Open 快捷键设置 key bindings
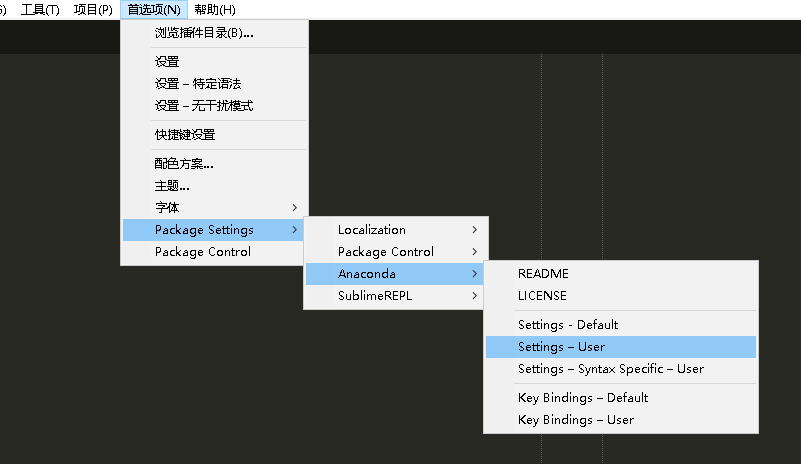 [185, 135]
